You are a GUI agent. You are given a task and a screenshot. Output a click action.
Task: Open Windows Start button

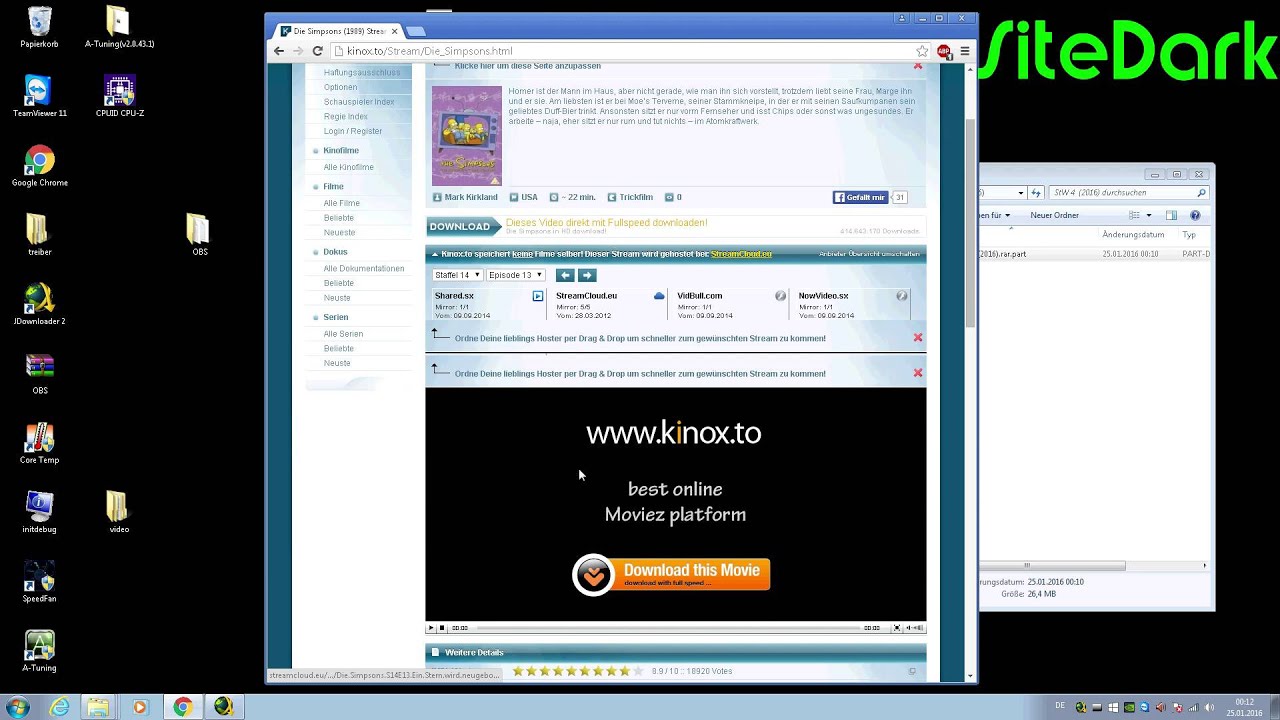pos(17,707)
